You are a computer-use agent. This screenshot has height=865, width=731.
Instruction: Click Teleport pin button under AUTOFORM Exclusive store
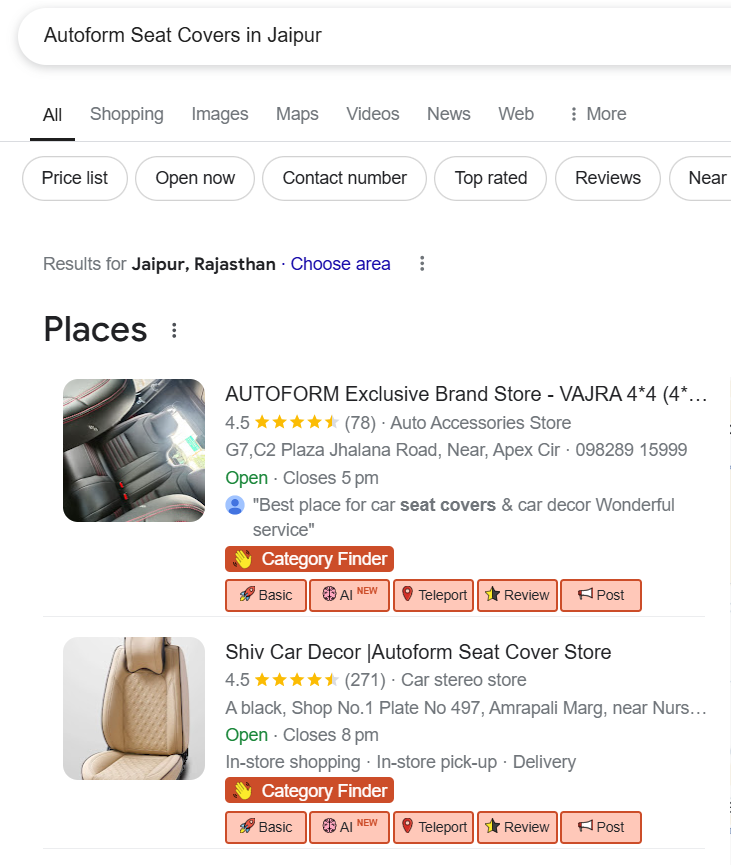[x=434, y=595]
